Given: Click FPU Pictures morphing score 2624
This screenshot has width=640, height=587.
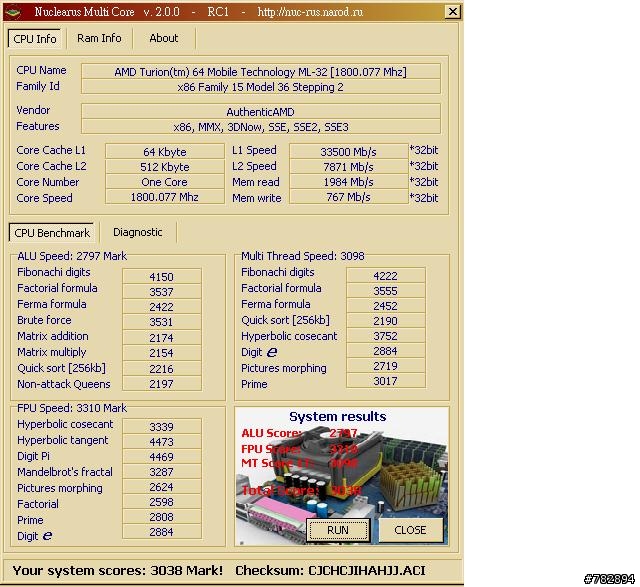Looking at the screenshot, I should (x=162, y=487).
